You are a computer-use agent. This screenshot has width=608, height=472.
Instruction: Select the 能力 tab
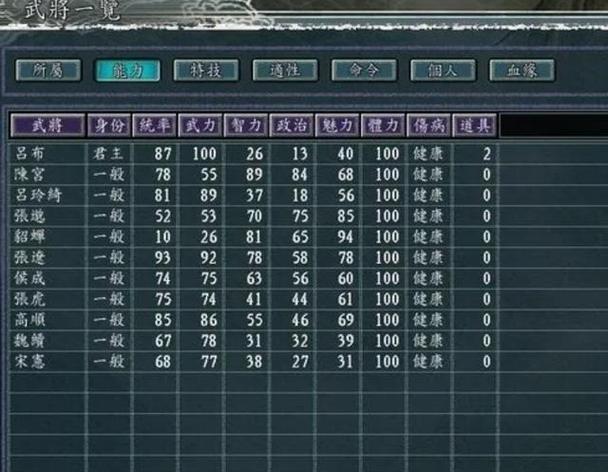click(x=127, y=71)
